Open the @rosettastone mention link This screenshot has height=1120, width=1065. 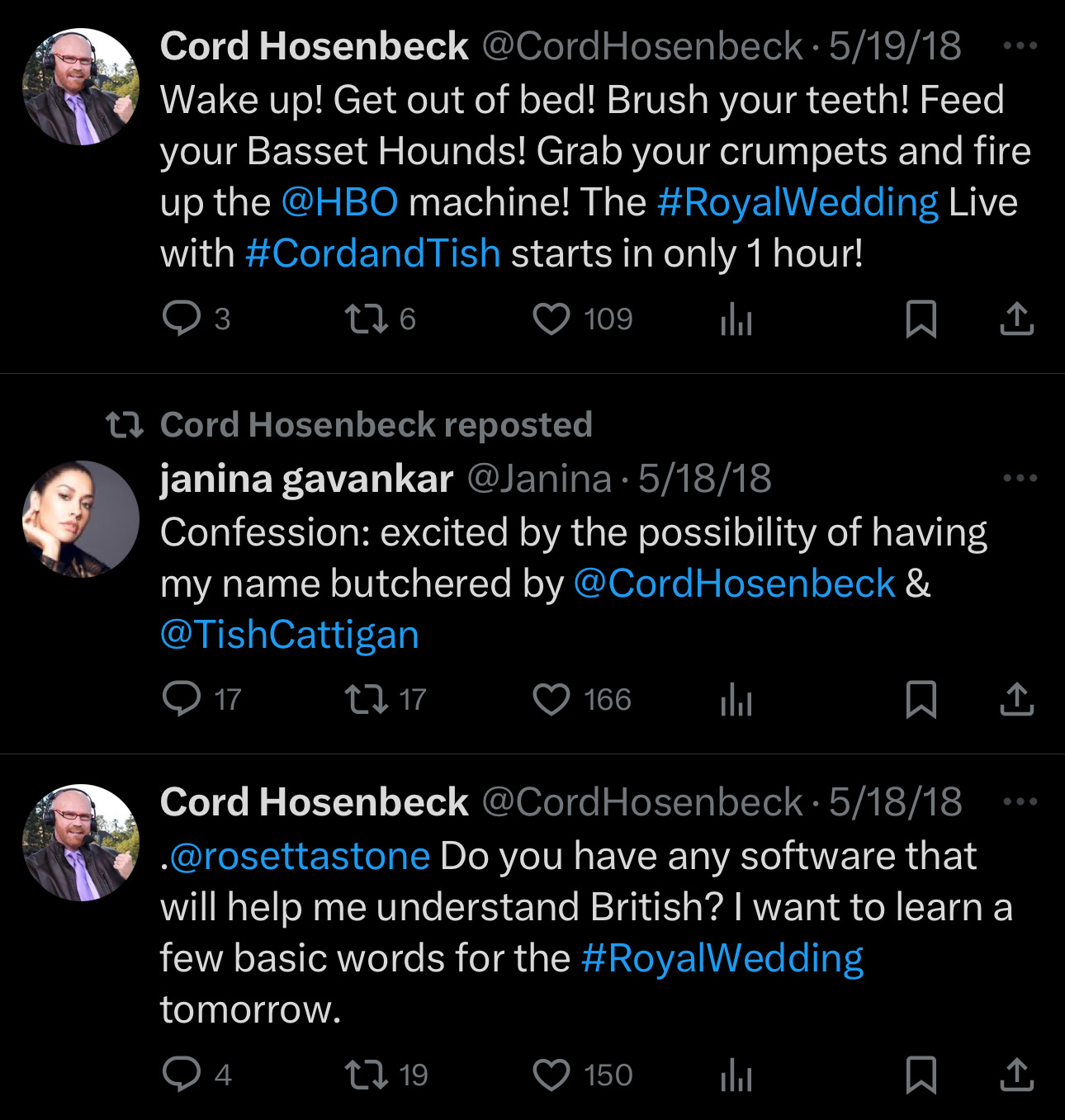(x=299, y=856)
